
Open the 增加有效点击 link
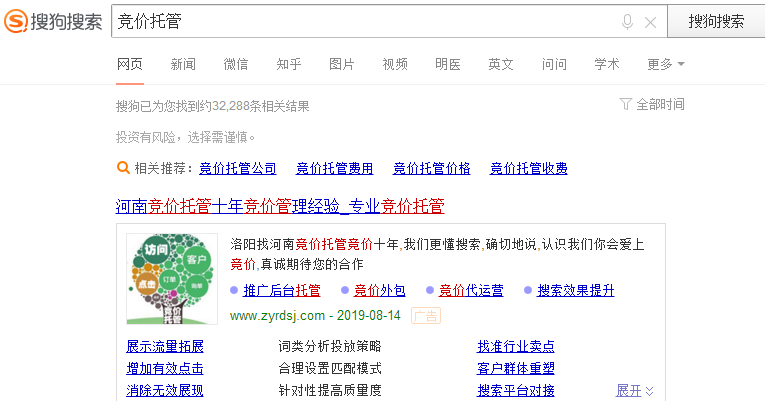[x=165, y=368]
